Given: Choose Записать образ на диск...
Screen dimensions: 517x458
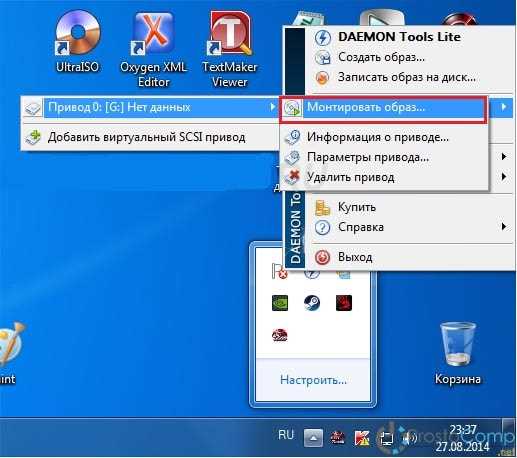Looking at the screenshot, I should pyautogui.click(x=407, y=77).
